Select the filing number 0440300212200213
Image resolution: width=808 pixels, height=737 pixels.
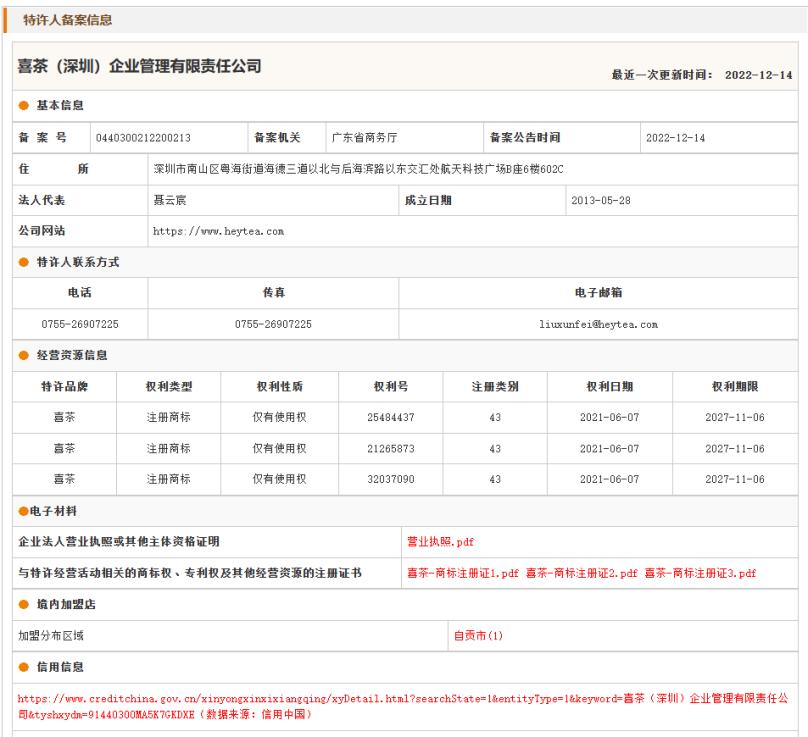click(x=143, y=138)
